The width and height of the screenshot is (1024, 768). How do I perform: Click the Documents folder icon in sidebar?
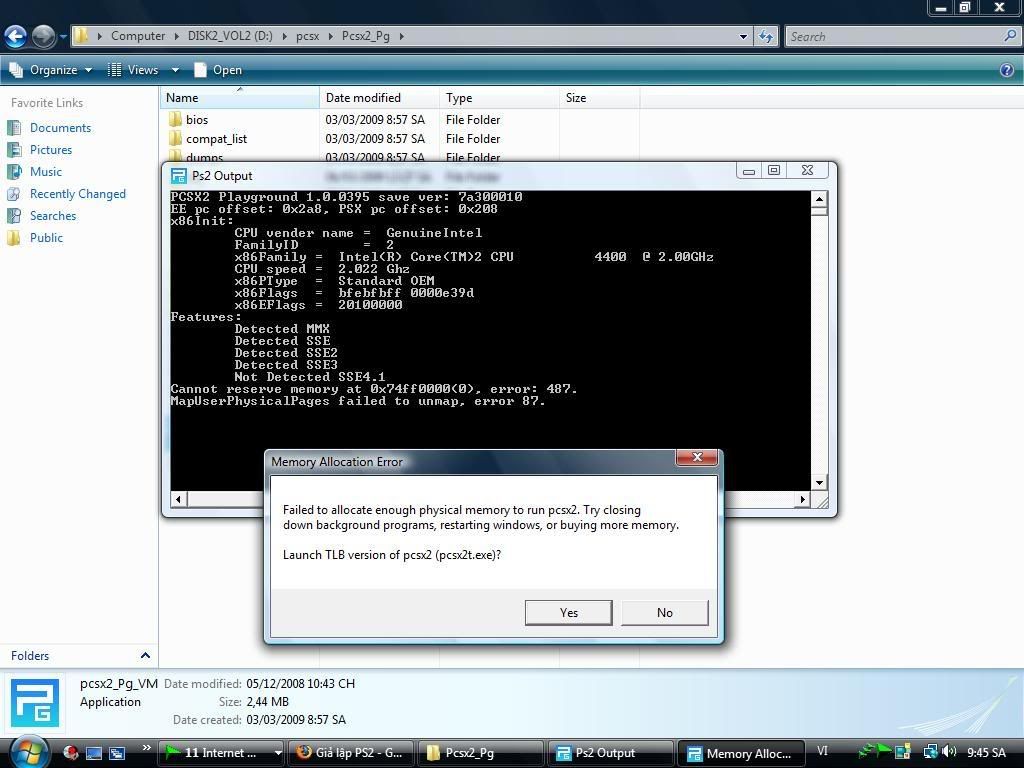click(14, 128)
